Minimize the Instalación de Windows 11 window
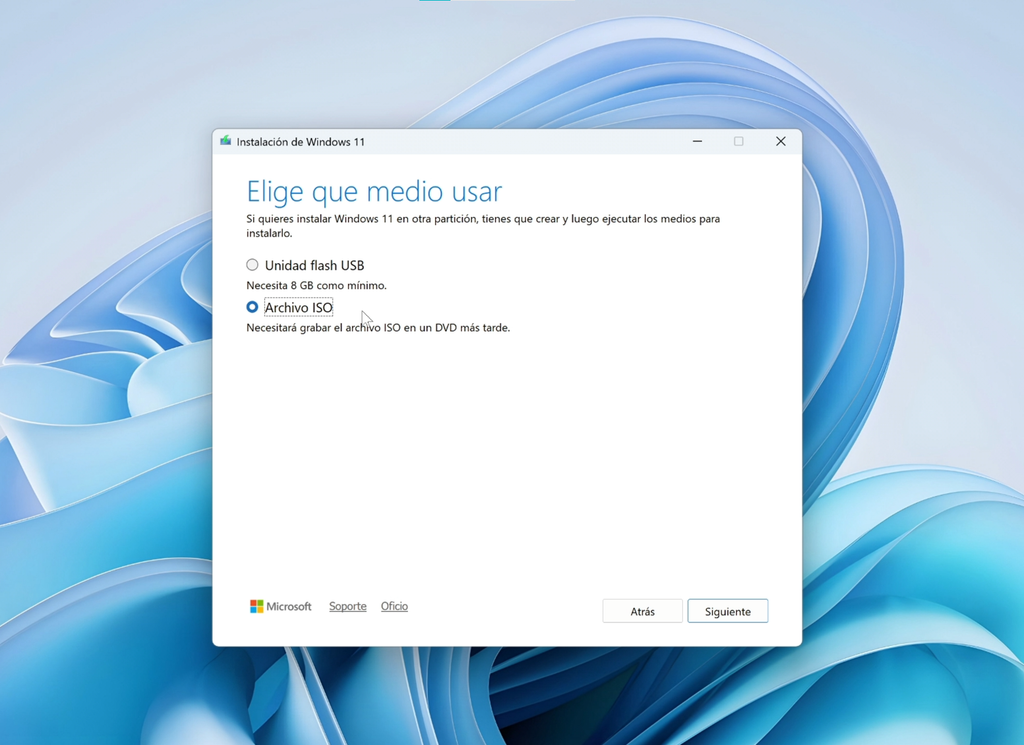Viewport: 1024px width, 745px height. [697, 141]
